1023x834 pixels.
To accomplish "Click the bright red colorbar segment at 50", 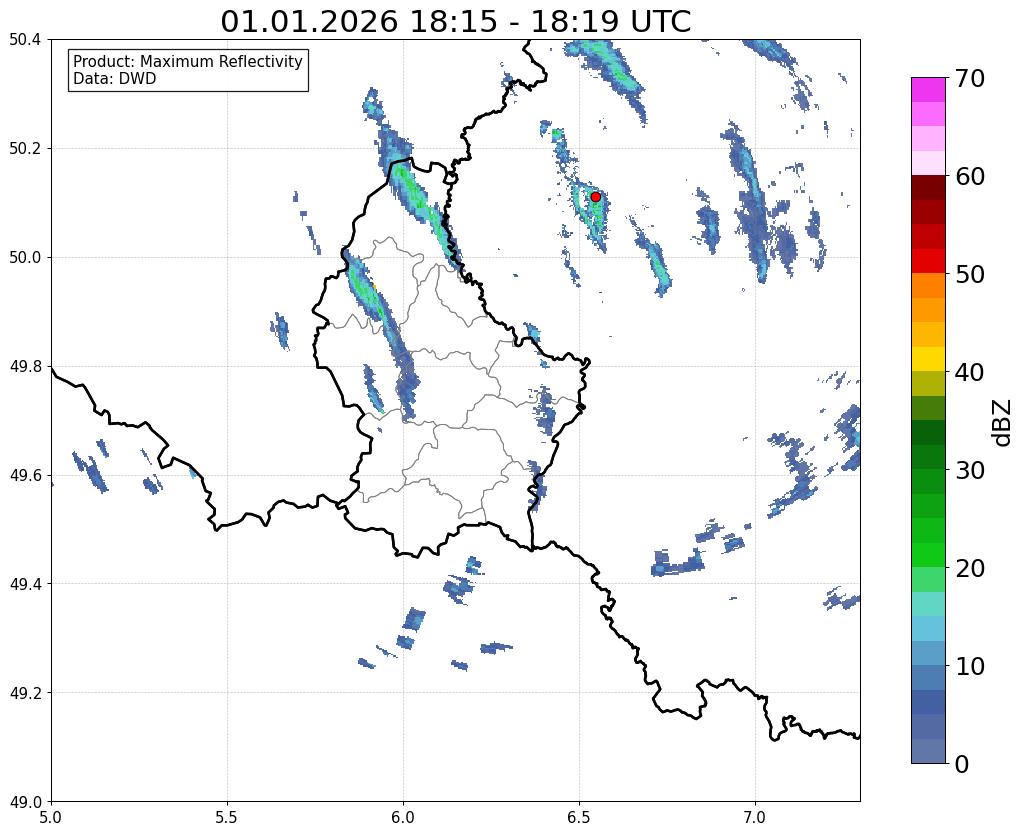I will tap(928, 261).
